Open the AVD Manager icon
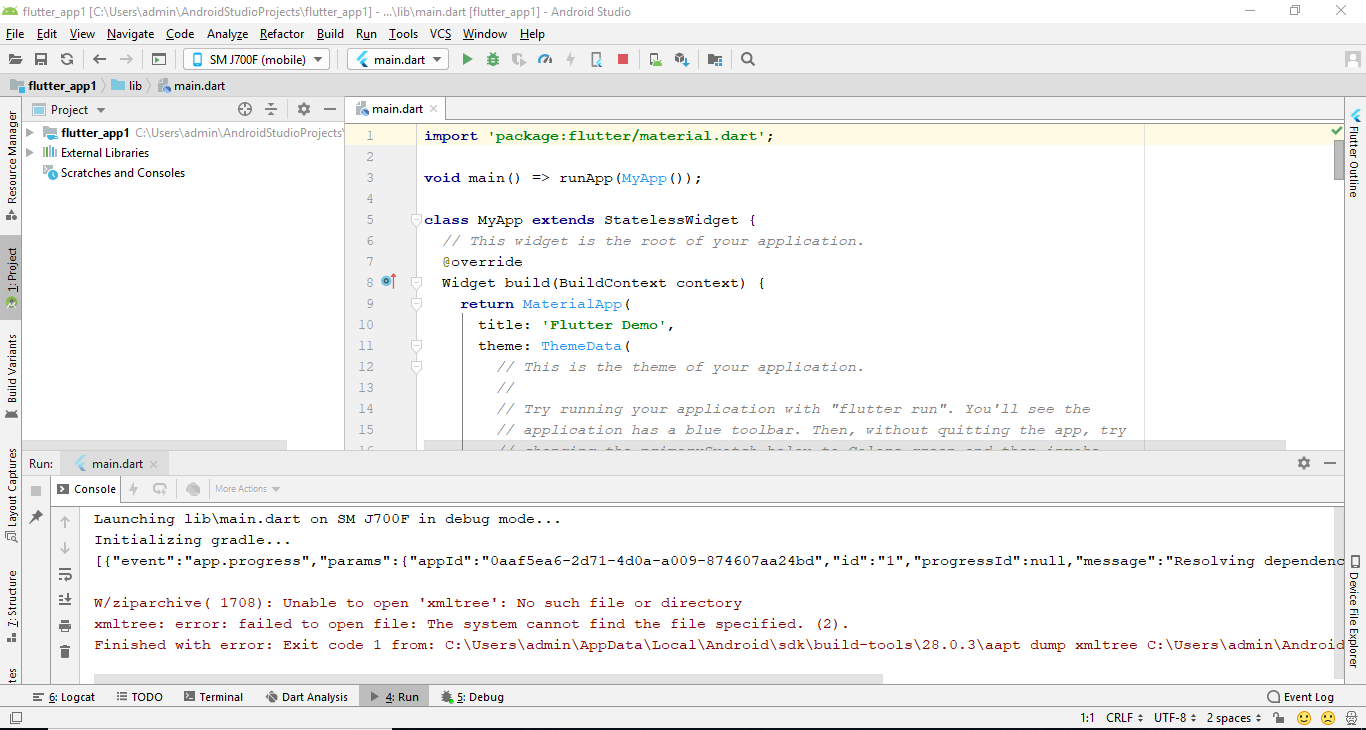 tap(655, 60)
